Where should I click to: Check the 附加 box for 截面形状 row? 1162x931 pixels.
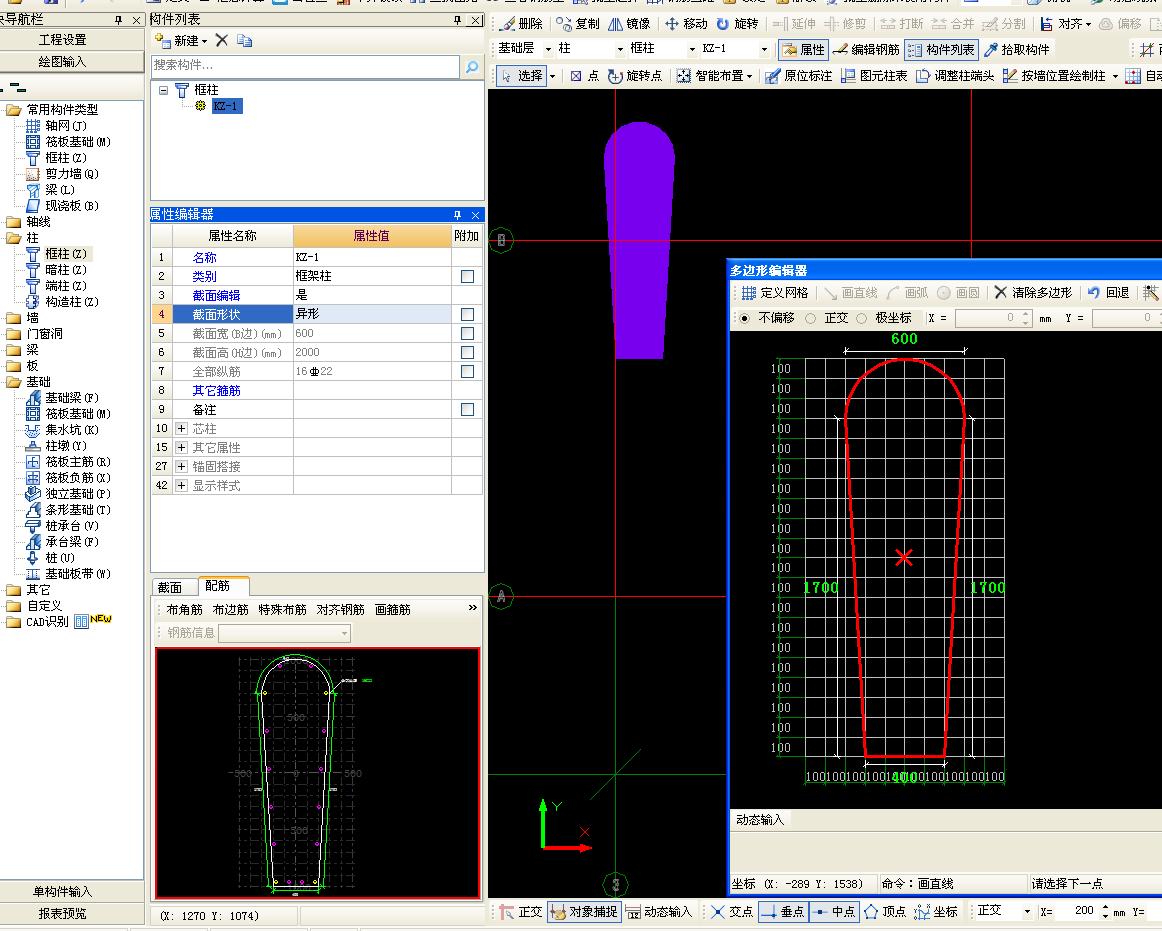(468, 314)
